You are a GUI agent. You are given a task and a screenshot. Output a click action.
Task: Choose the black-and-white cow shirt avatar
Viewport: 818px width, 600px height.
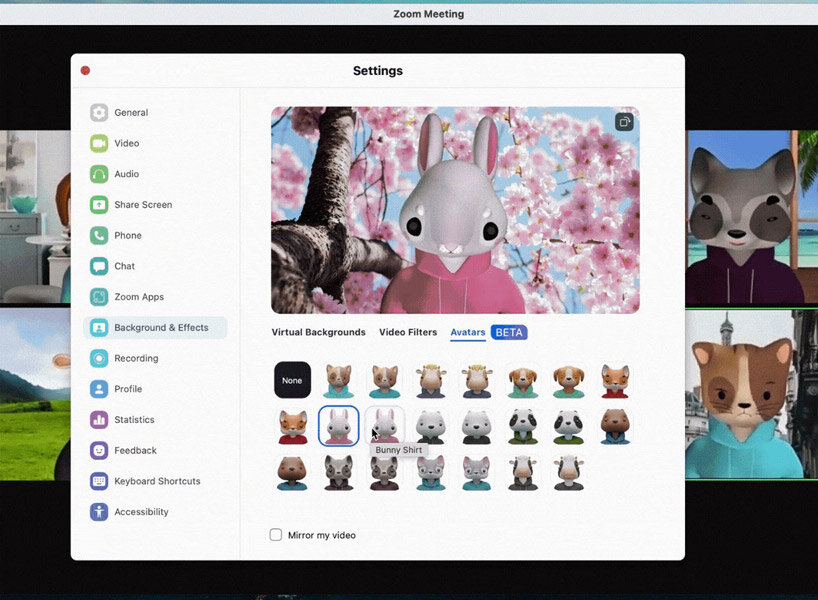pyautogui.click(x=569, y=473)
